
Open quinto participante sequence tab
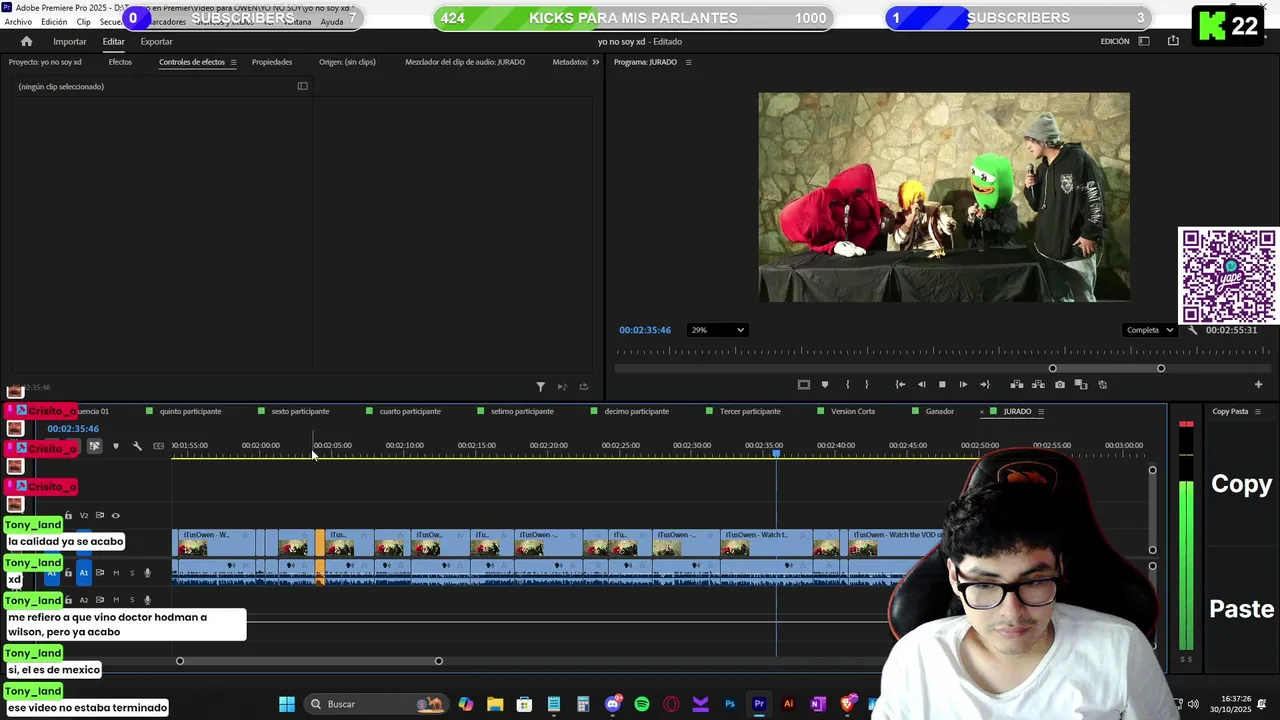[190, 411]
